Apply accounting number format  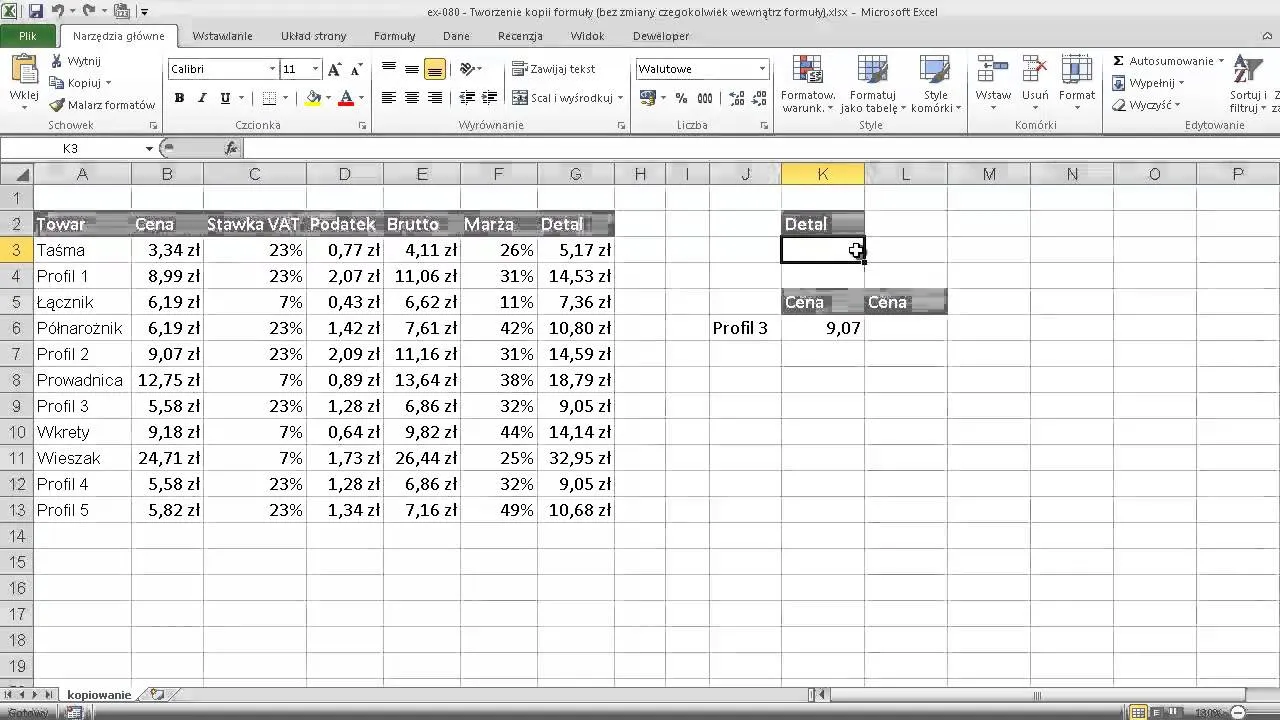point(647,98)
